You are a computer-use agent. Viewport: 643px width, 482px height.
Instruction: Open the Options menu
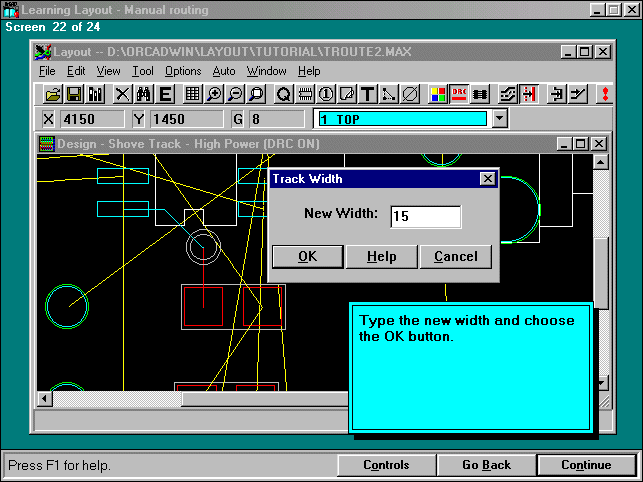click(x=183, y=71)
